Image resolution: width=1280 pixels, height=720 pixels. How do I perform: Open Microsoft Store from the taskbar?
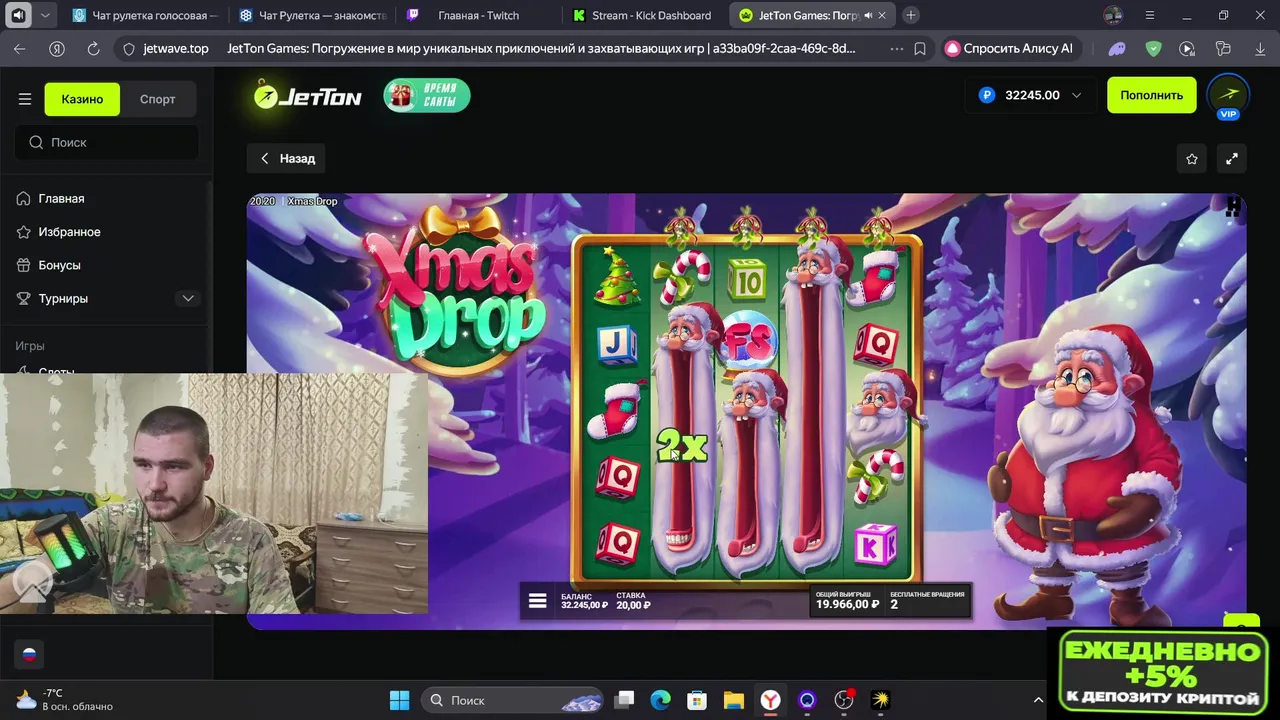pyautogui.click(x=697, y=700)
